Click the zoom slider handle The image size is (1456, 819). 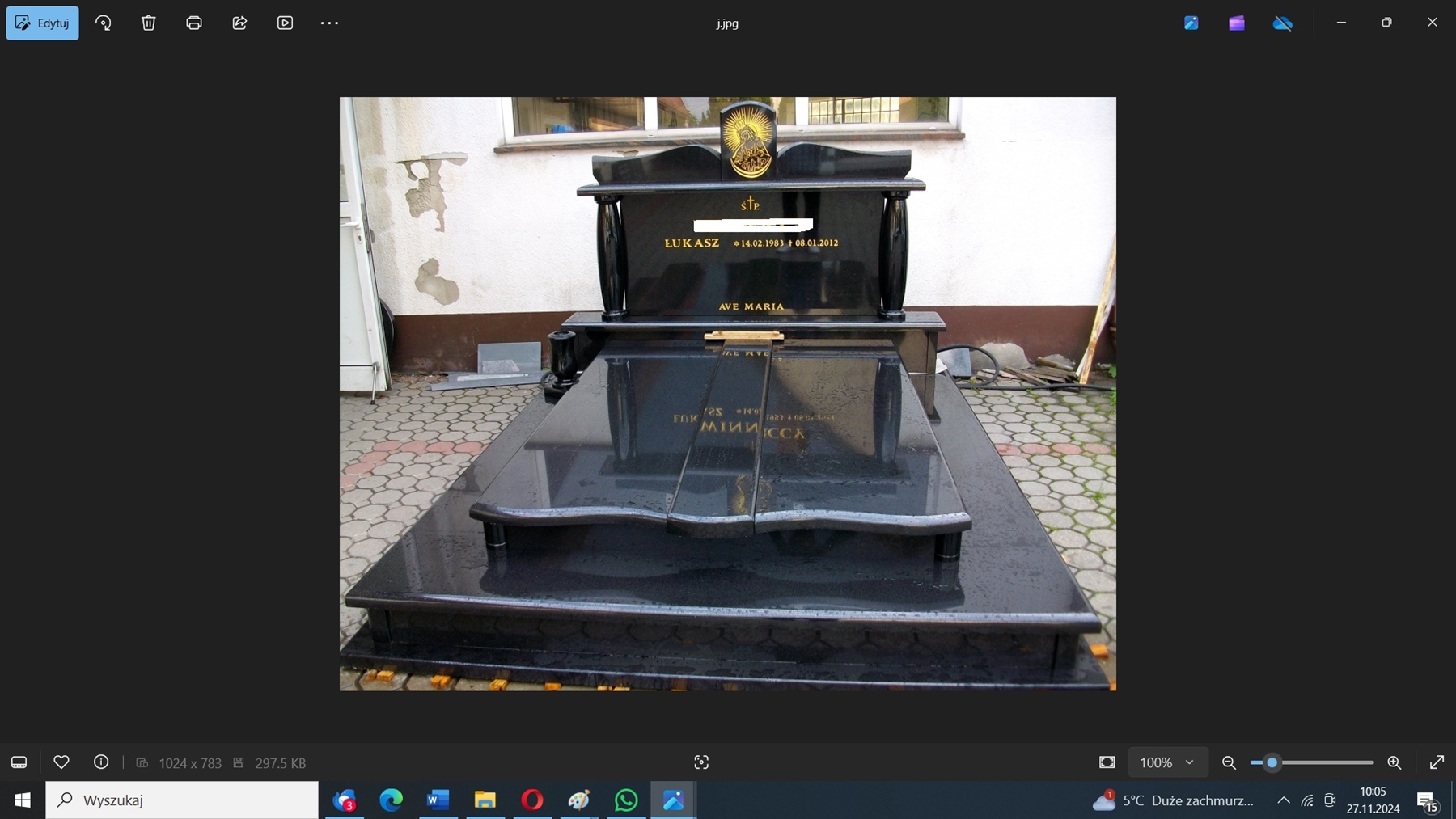tap(1272, 762)
